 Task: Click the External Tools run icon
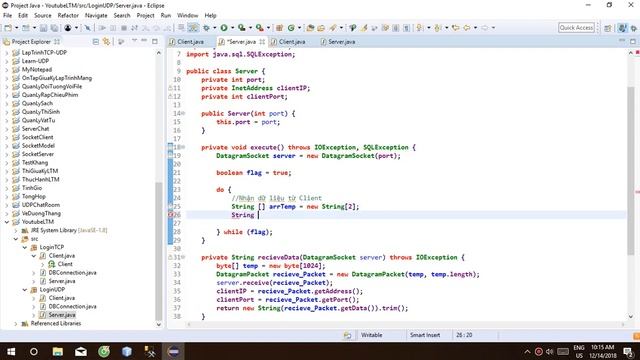coord(260,28)
